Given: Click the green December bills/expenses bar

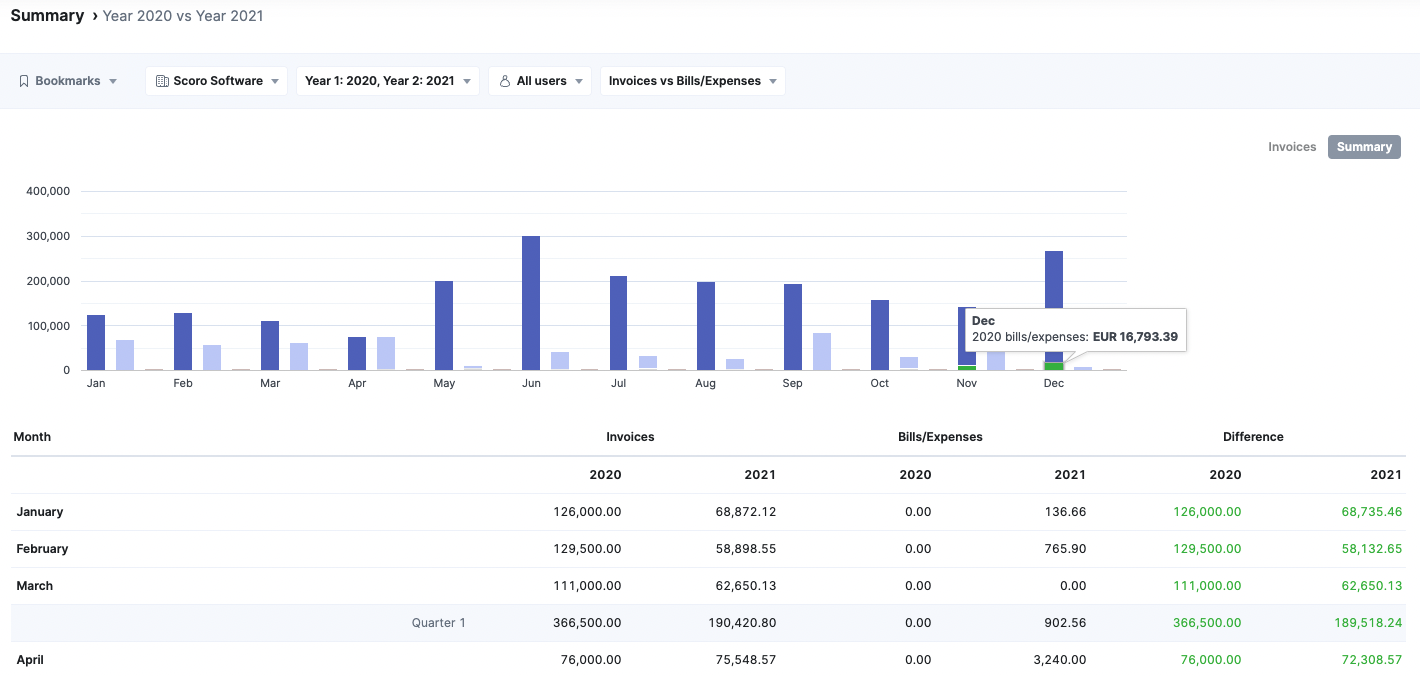Looking at the screenshot, I should click(1054, 366).
